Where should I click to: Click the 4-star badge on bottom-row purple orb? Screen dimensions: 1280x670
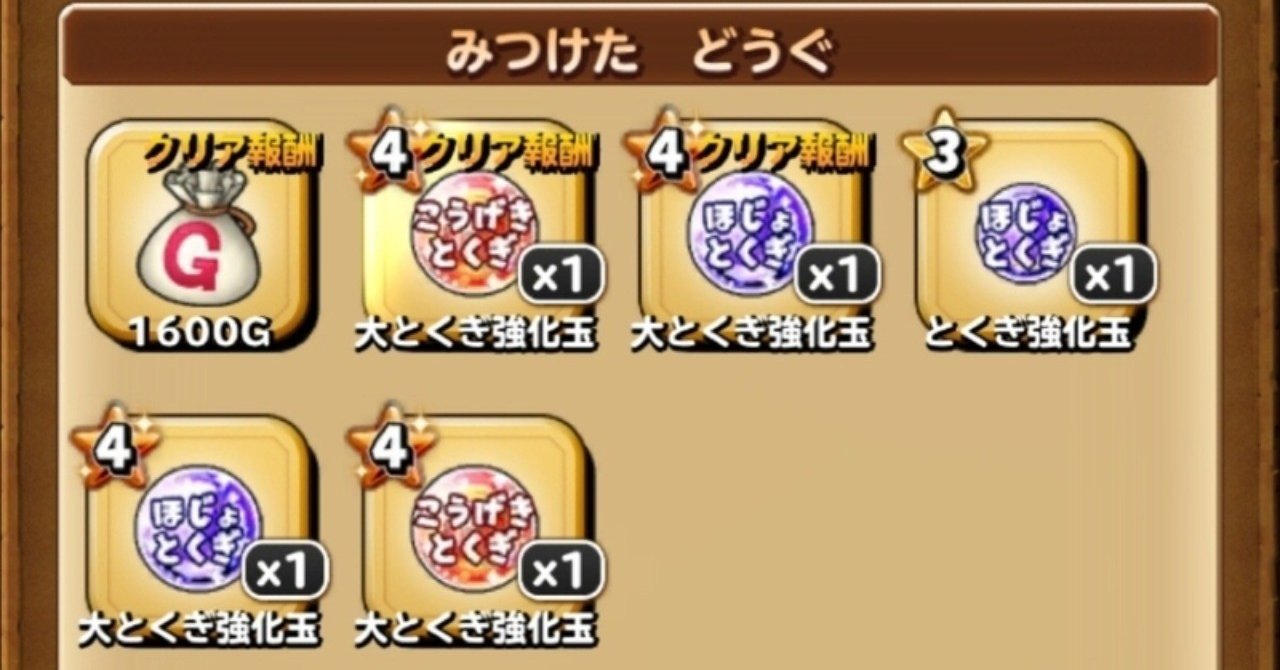(x=116, y=447)
